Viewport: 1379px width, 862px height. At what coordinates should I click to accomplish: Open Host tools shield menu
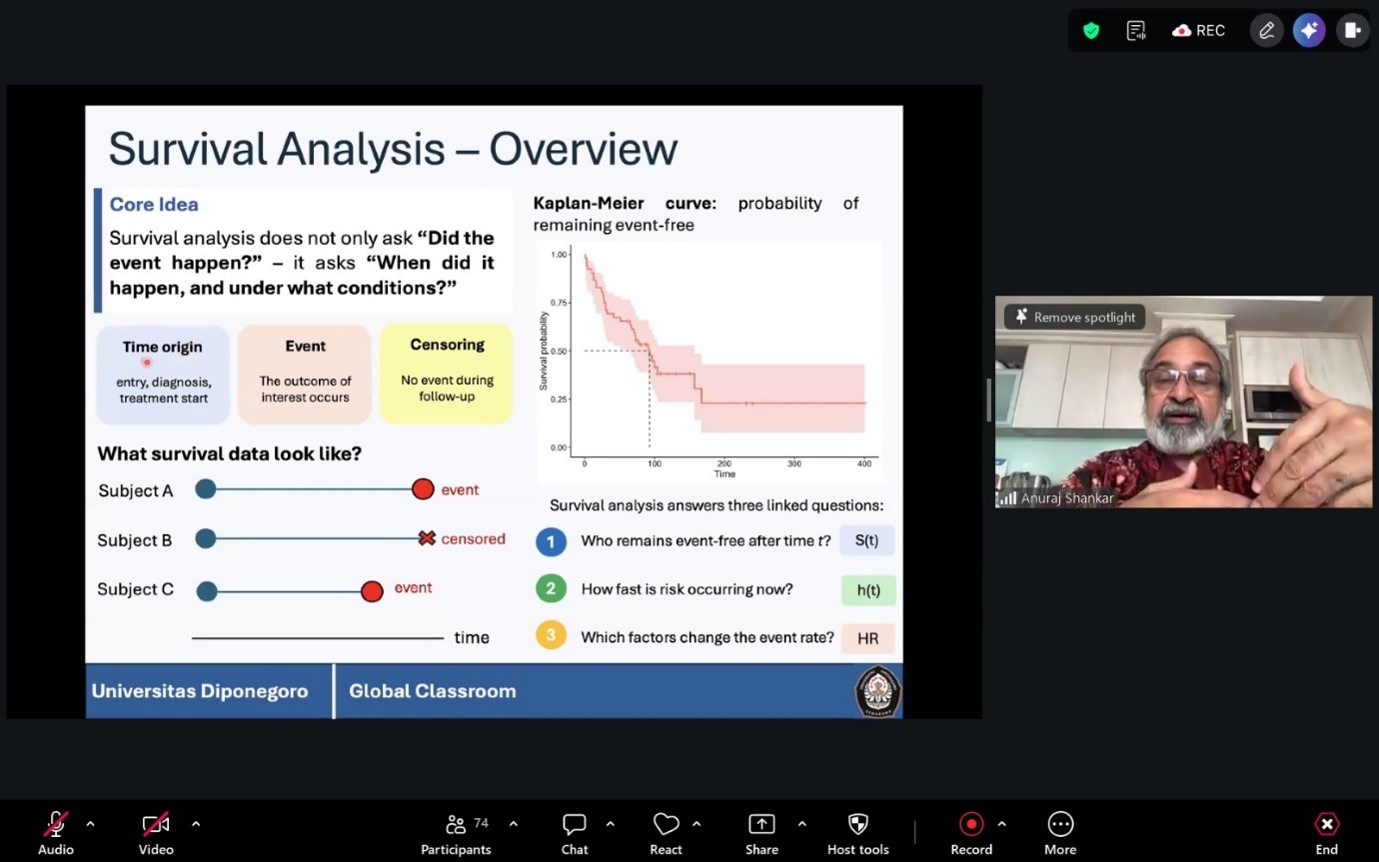[858, 832]
